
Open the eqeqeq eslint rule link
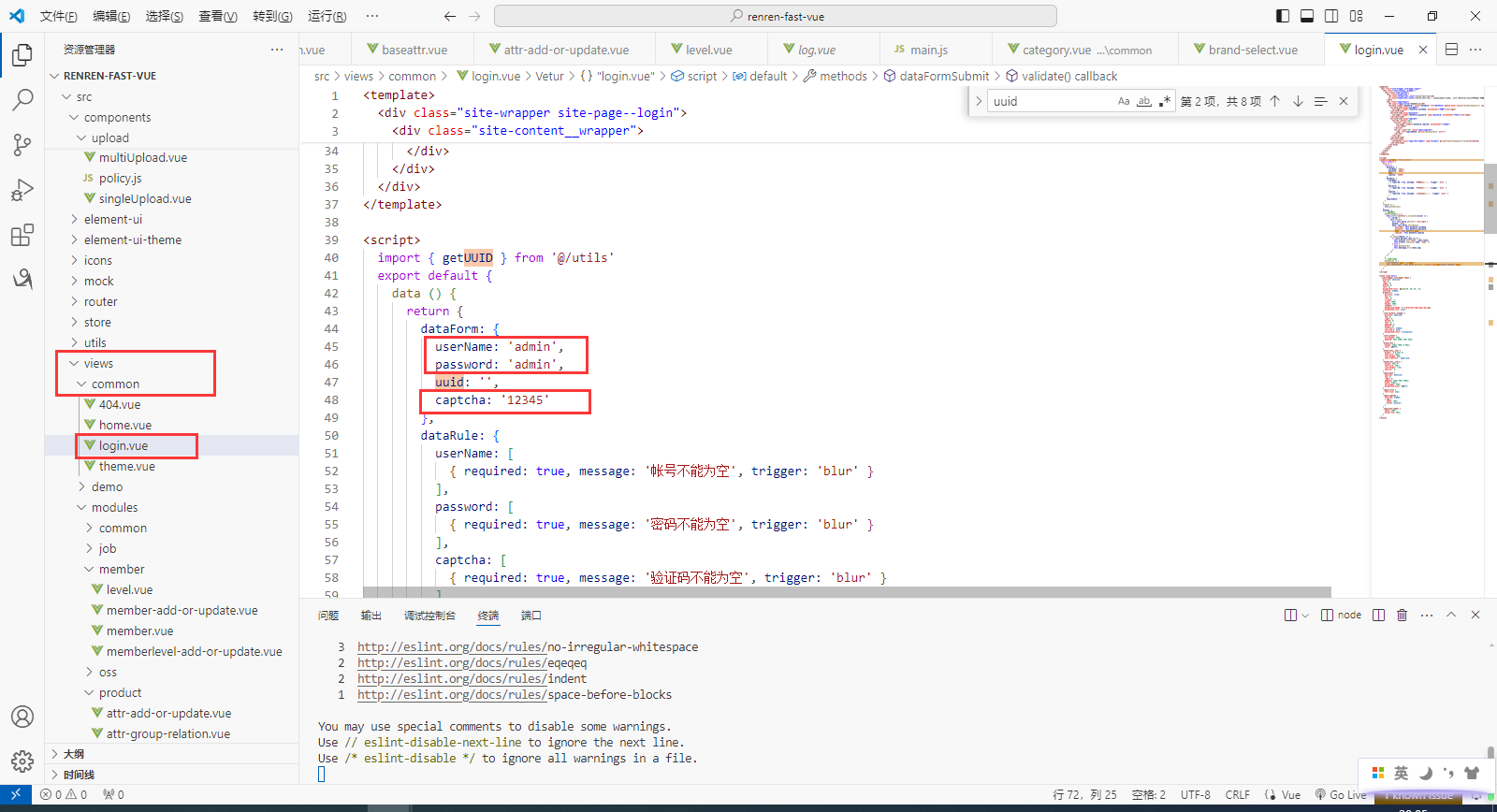[x=472, y=662]
